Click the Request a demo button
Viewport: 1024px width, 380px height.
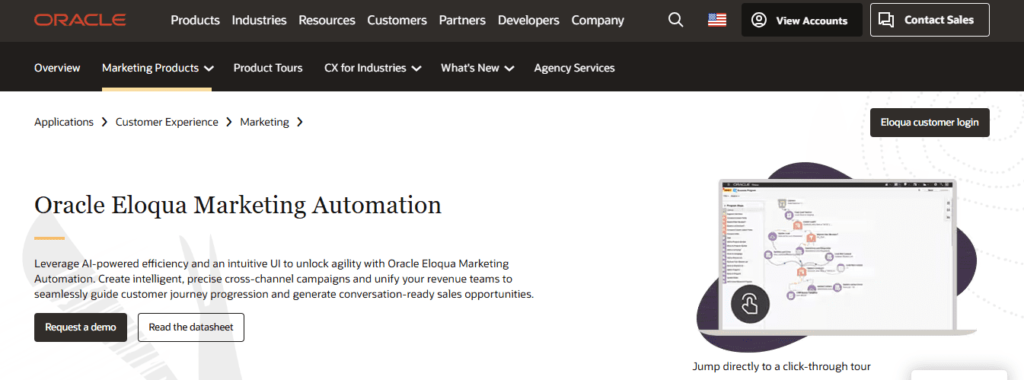pyautogui.click(x=80, y=327)
